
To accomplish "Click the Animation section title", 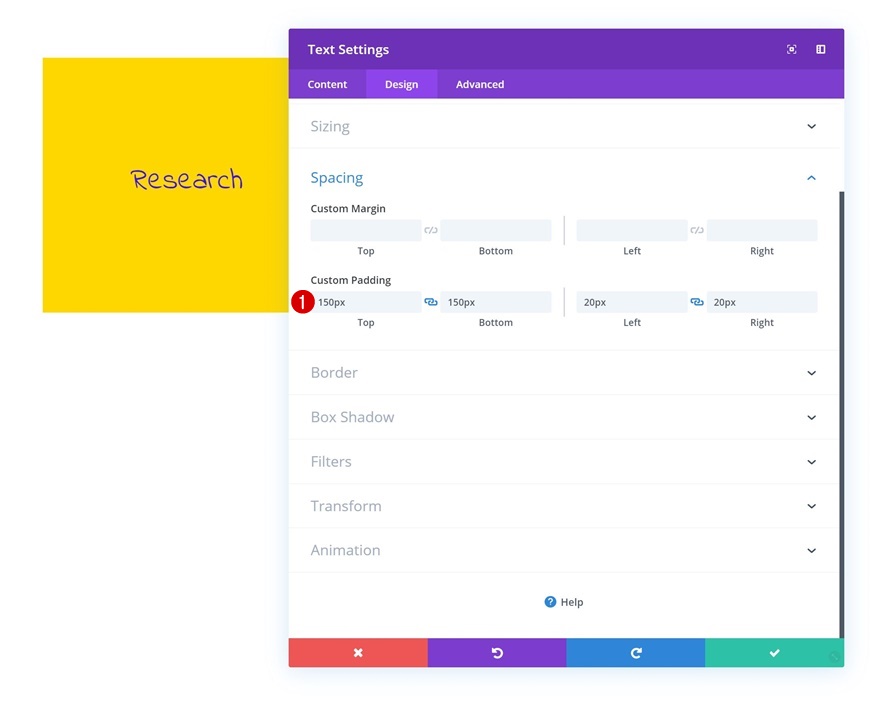I will click(345, 550).
